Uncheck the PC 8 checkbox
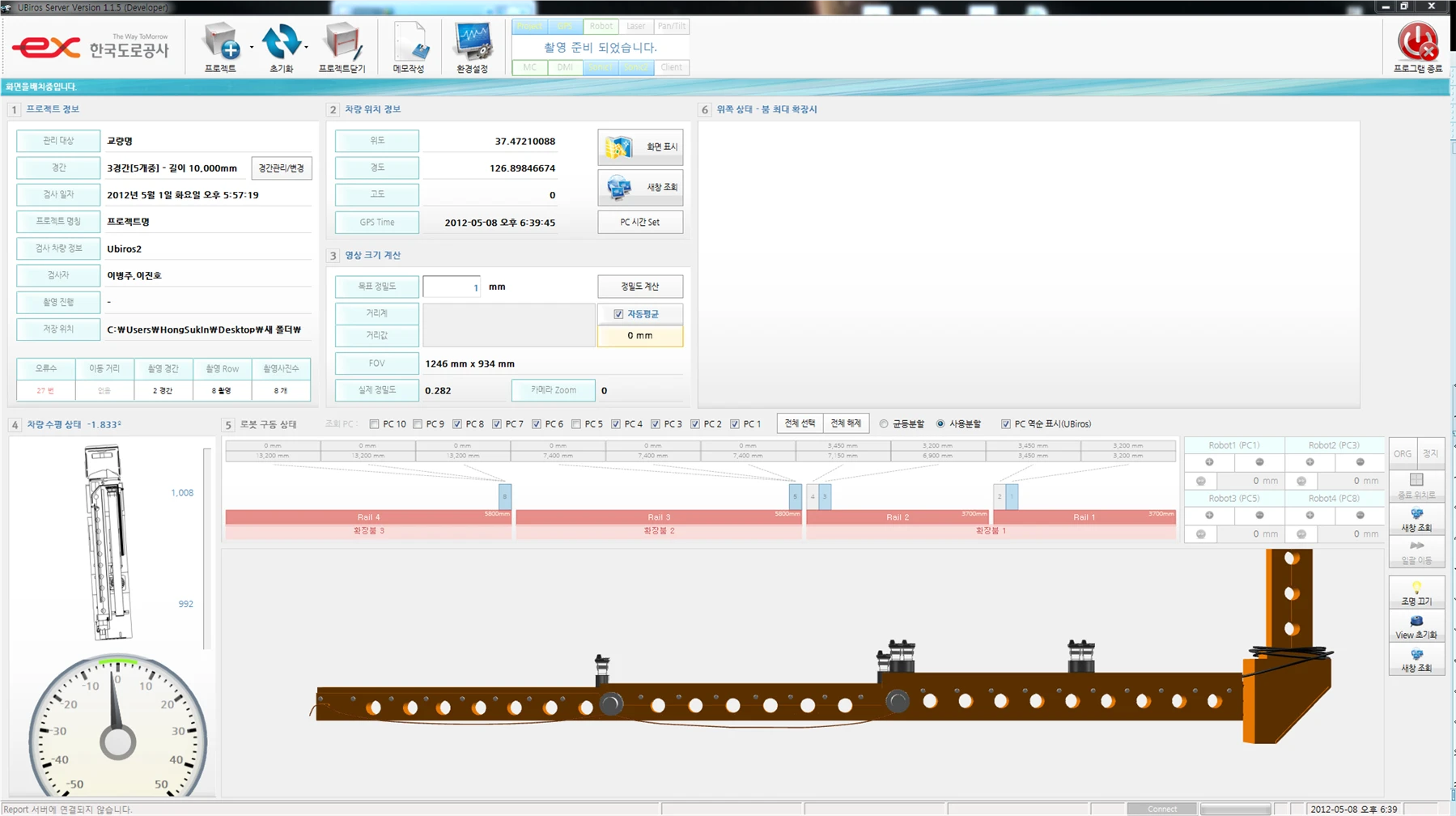Screen dimensions: 1456x816 [457, 424]
